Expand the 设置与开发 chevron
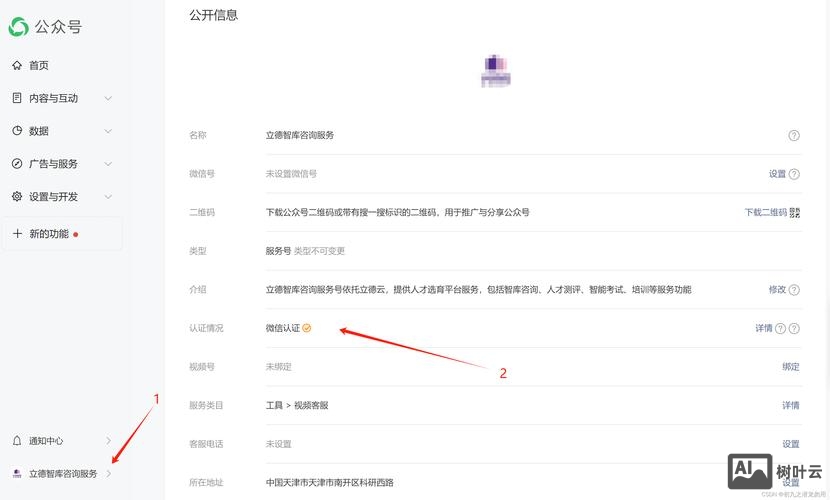This screenshot has width=830, height=500. (108, 196)
